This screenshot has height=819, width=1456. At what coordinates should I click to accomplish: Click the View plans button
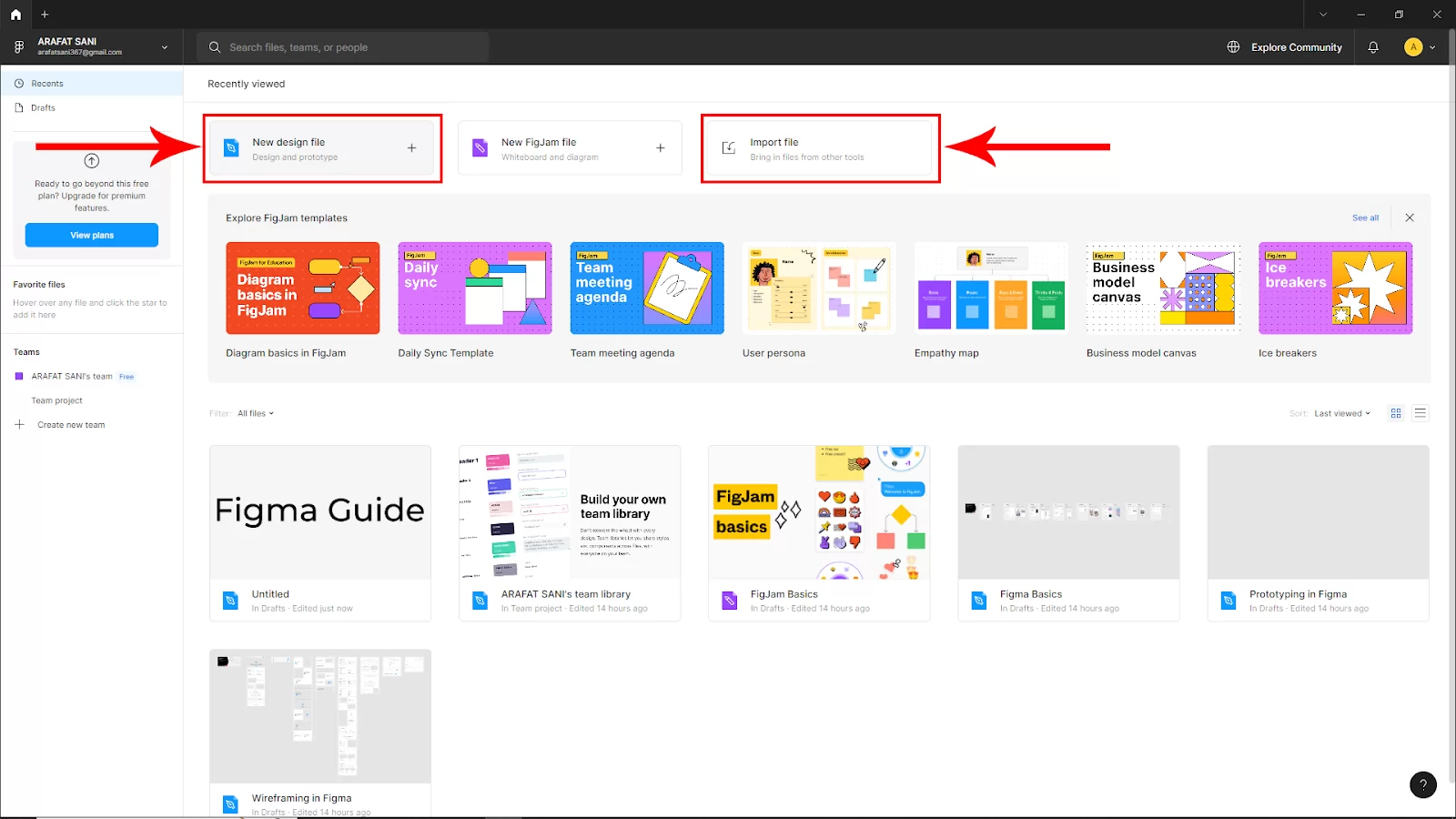tap(92, 235)
